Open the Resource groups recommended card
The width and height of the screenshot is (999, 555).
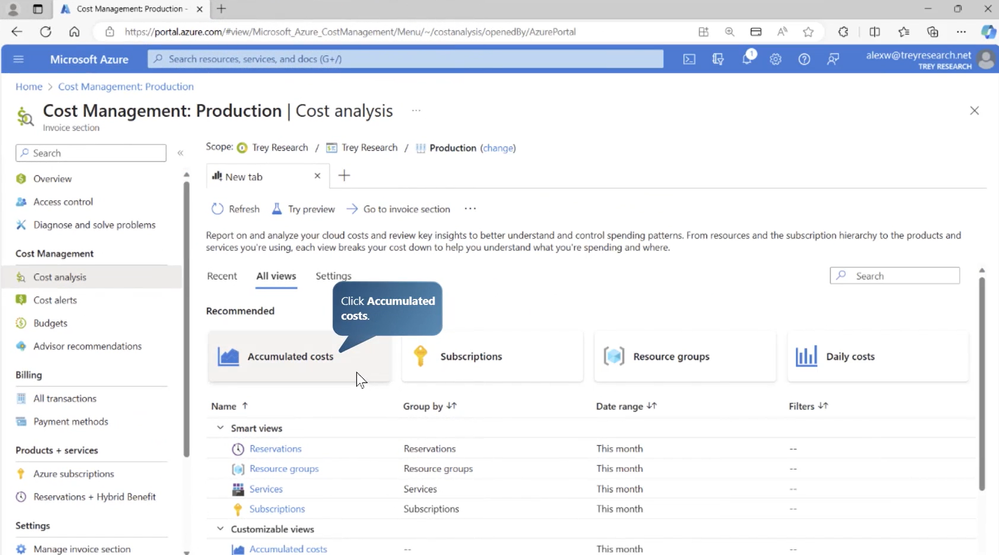[x=685, y=356]
